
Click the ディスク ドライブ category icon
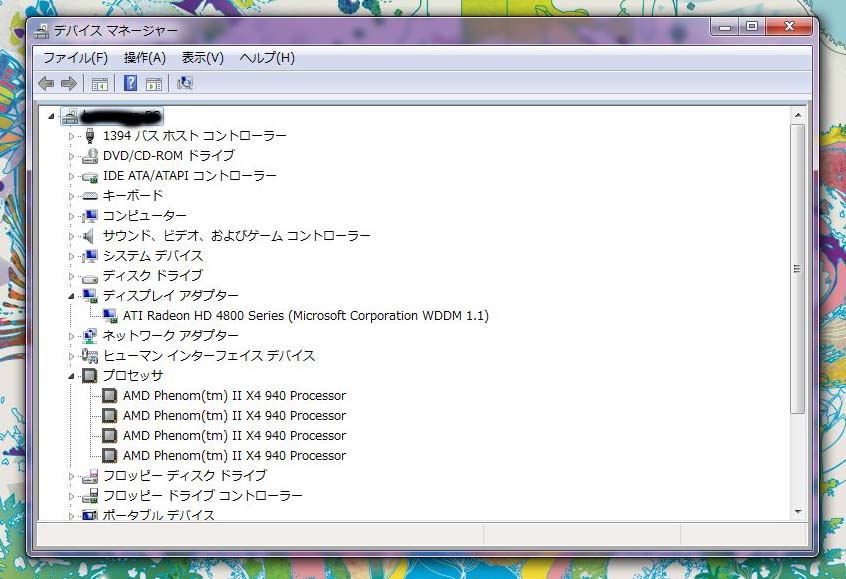[90, 277]
